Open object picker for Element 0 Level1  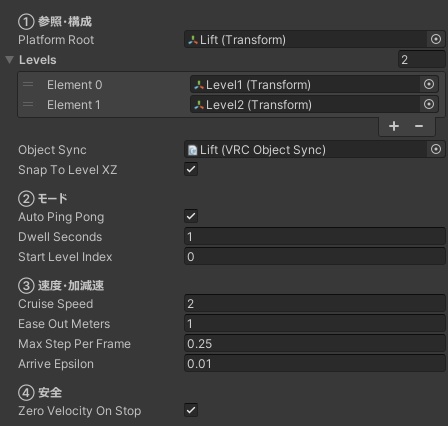coord(429,84)
